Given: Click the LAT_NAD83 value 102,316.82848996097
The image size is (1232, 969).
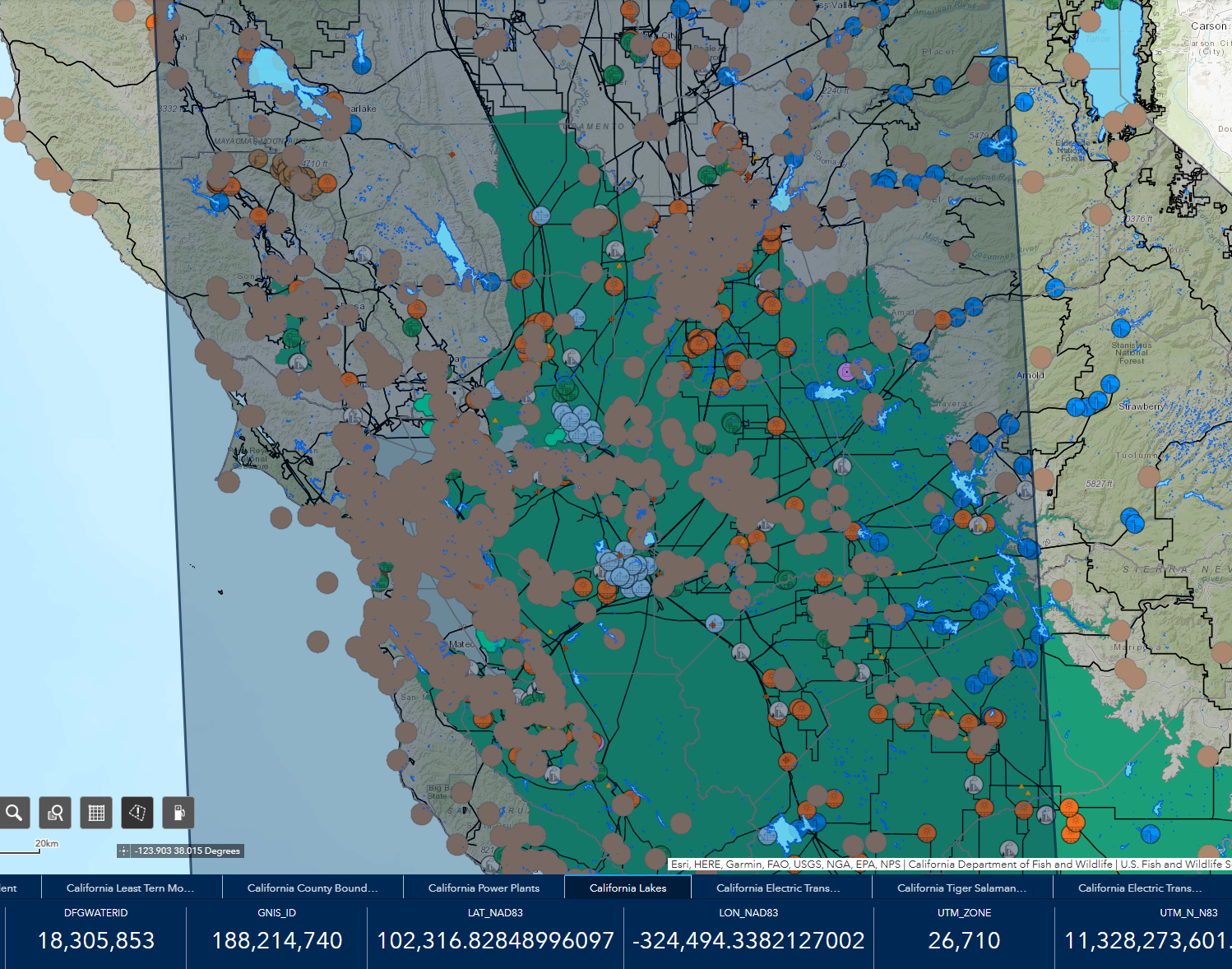Looking at the screenshot, I should 495,940.
